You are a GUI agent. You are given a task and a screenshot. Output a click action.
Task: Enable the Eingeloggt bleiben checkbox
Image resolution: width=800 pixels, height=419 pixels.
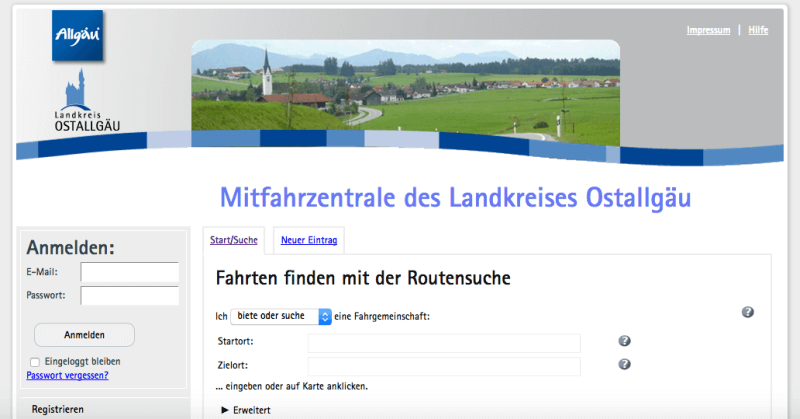click(x=35, y=362)
